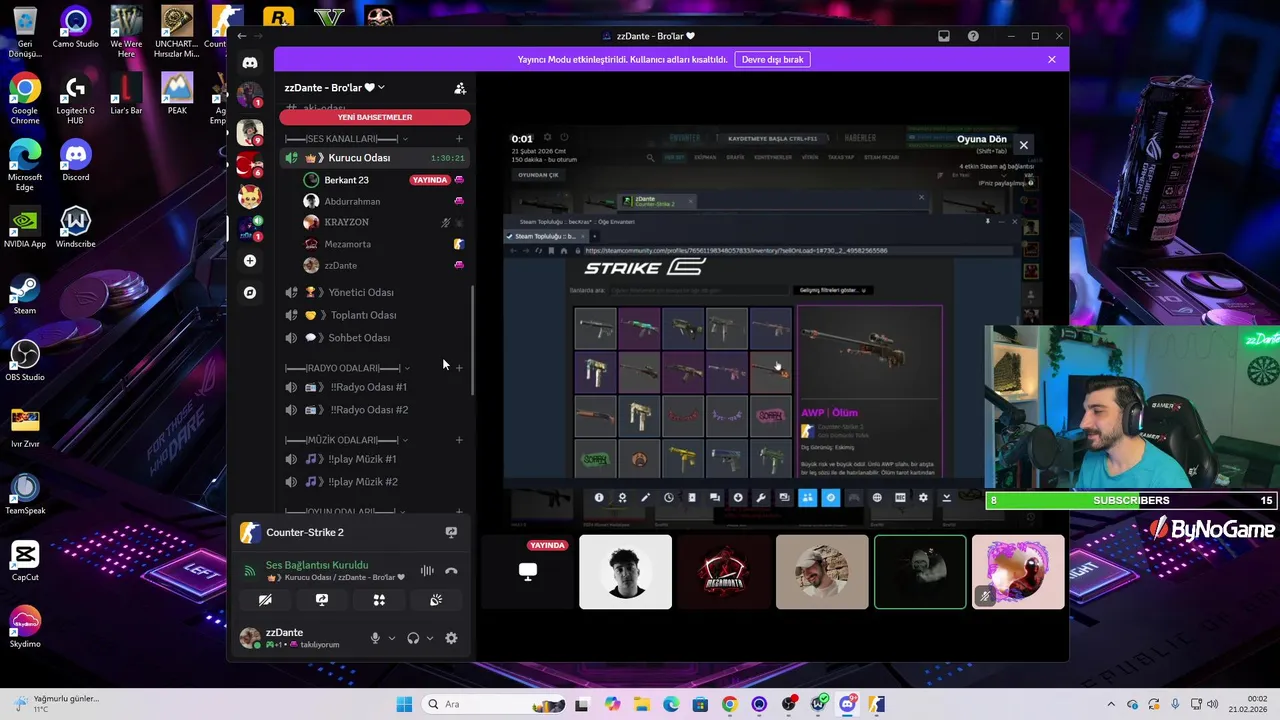Select user Berkant 23 in voice channel
This screenshot has width=1280, height=720.
(x=385, y=180)
